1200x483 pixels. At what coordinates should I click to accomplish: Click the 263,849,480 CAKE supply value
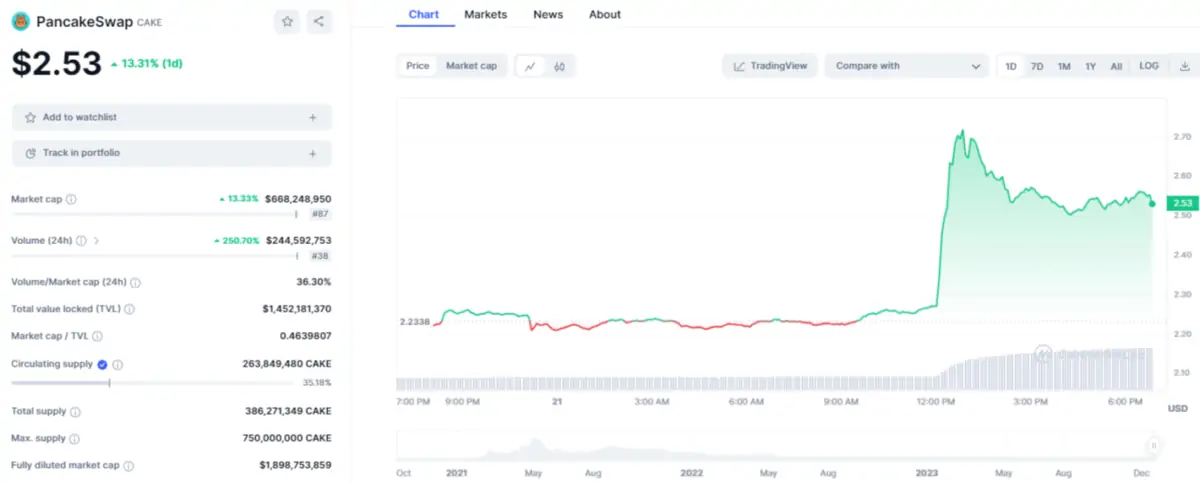(x=287, y=364)
